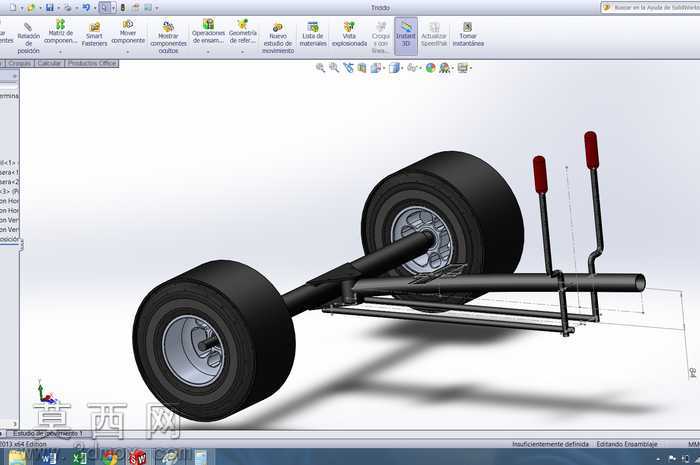Image resolution: width=700 pixels, height=465 pixels.
Task: Click the coordinate triad in viewport corner
Action: point(46,392)
